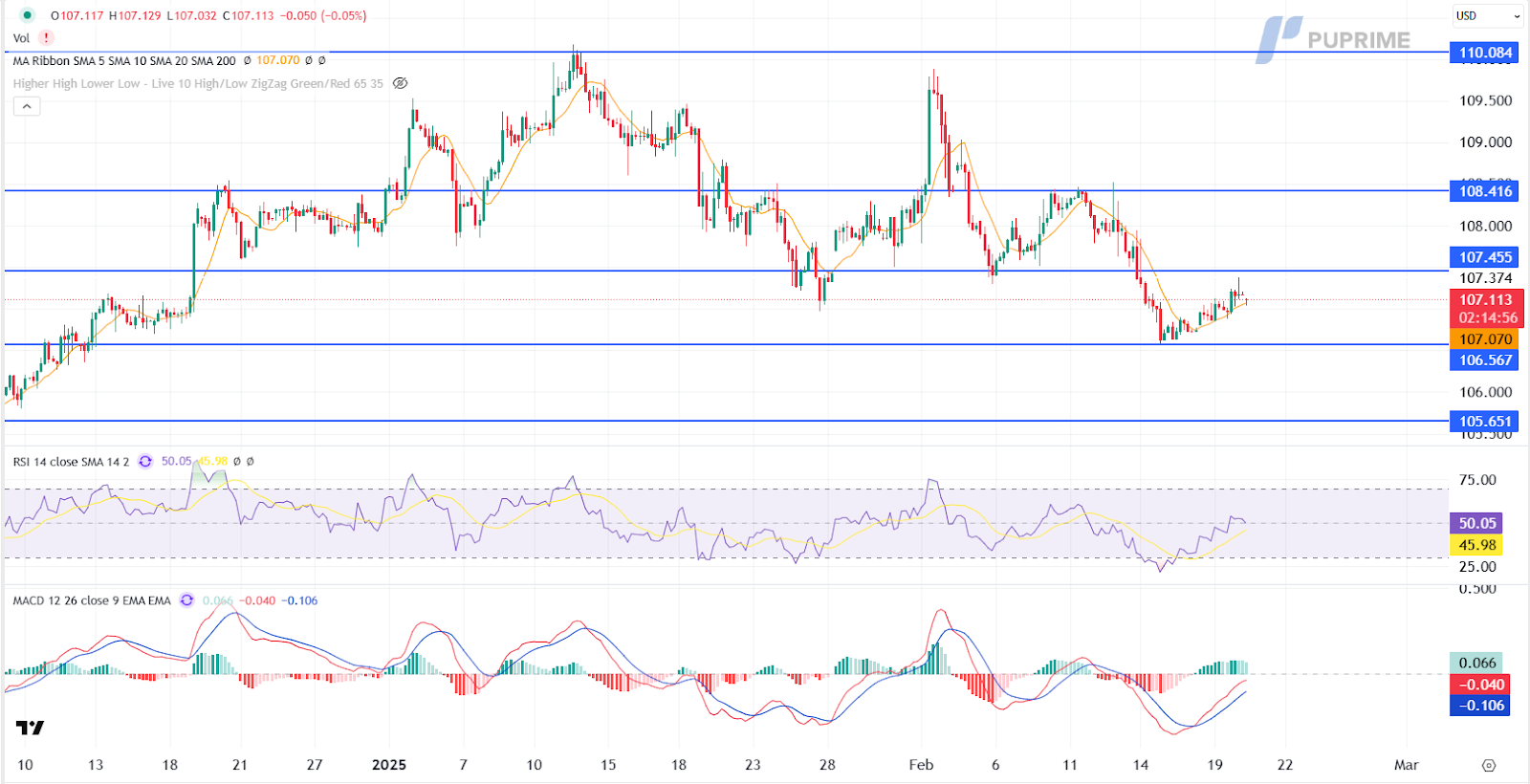Viewport: 1530px width, 784px height.
Task: Click the RSI value 50.05 in legend
Action: click(x=176, y=461)
